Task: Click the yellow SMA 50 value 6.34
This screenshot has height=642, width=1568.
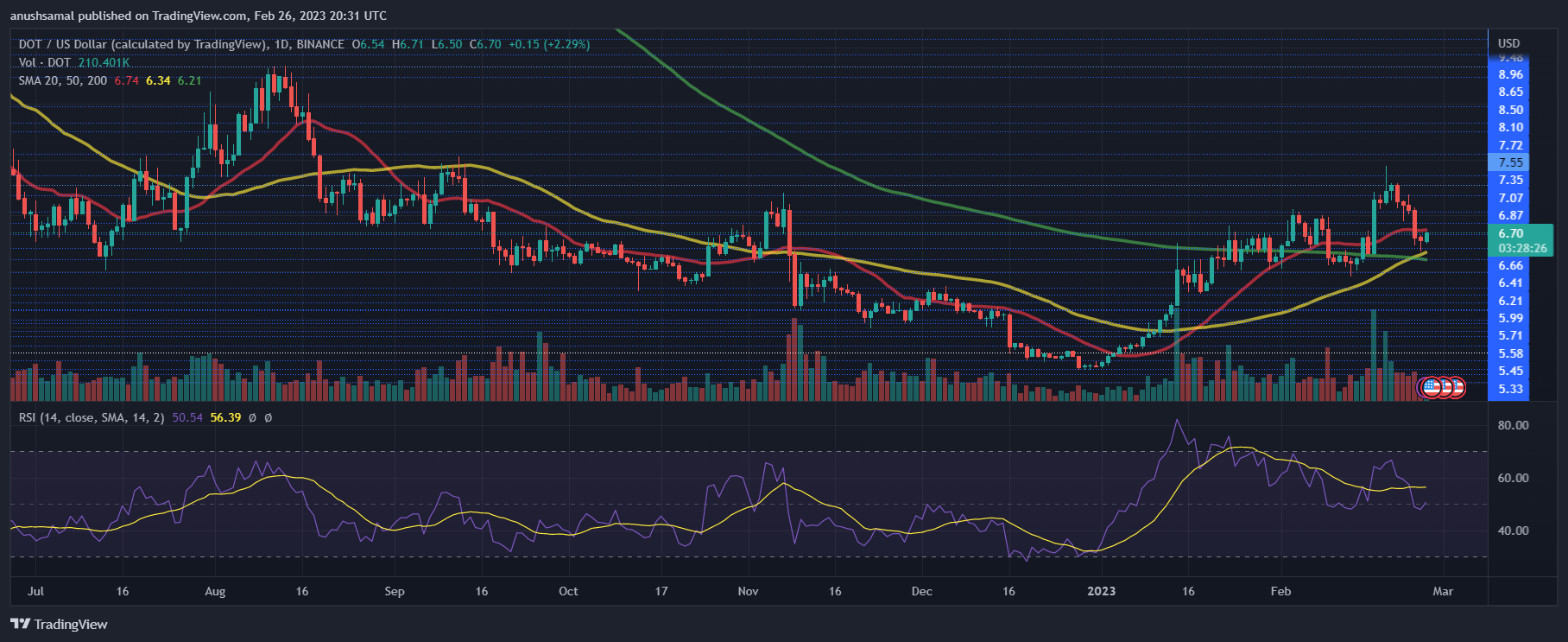Action: 158,80
